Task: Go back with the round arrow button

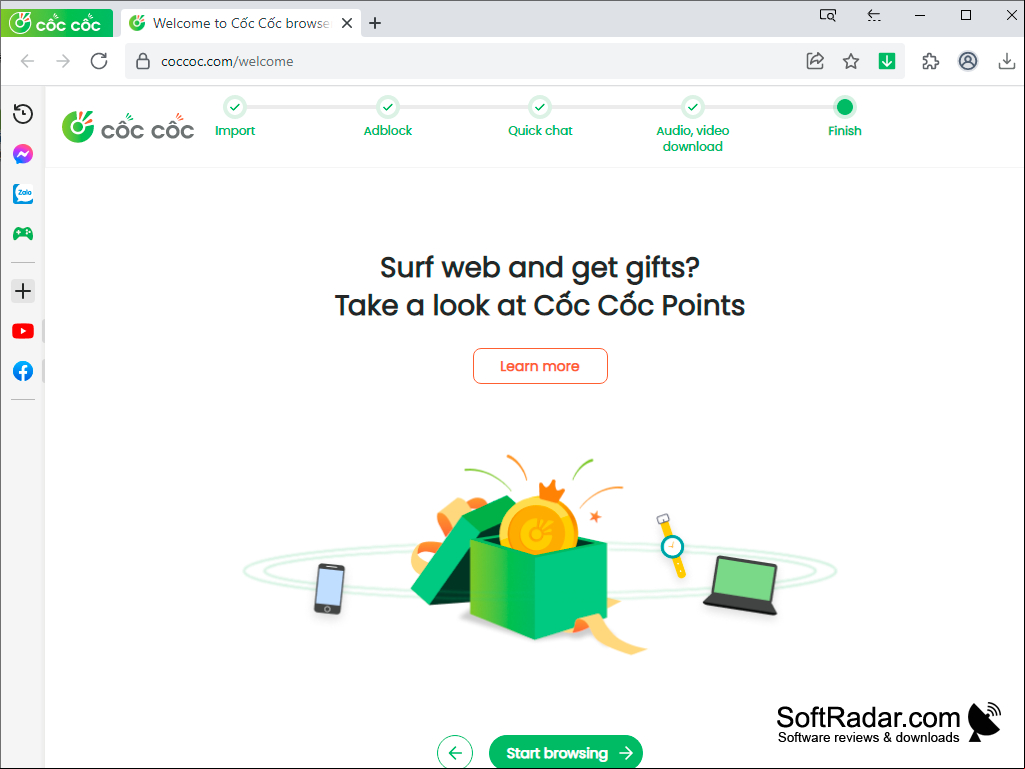Action: (x=455, y=753)
